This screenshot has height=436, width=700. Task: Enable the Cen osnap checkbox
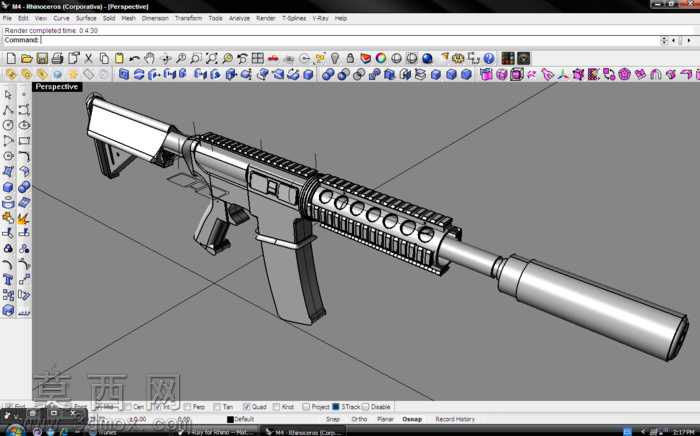128,407
